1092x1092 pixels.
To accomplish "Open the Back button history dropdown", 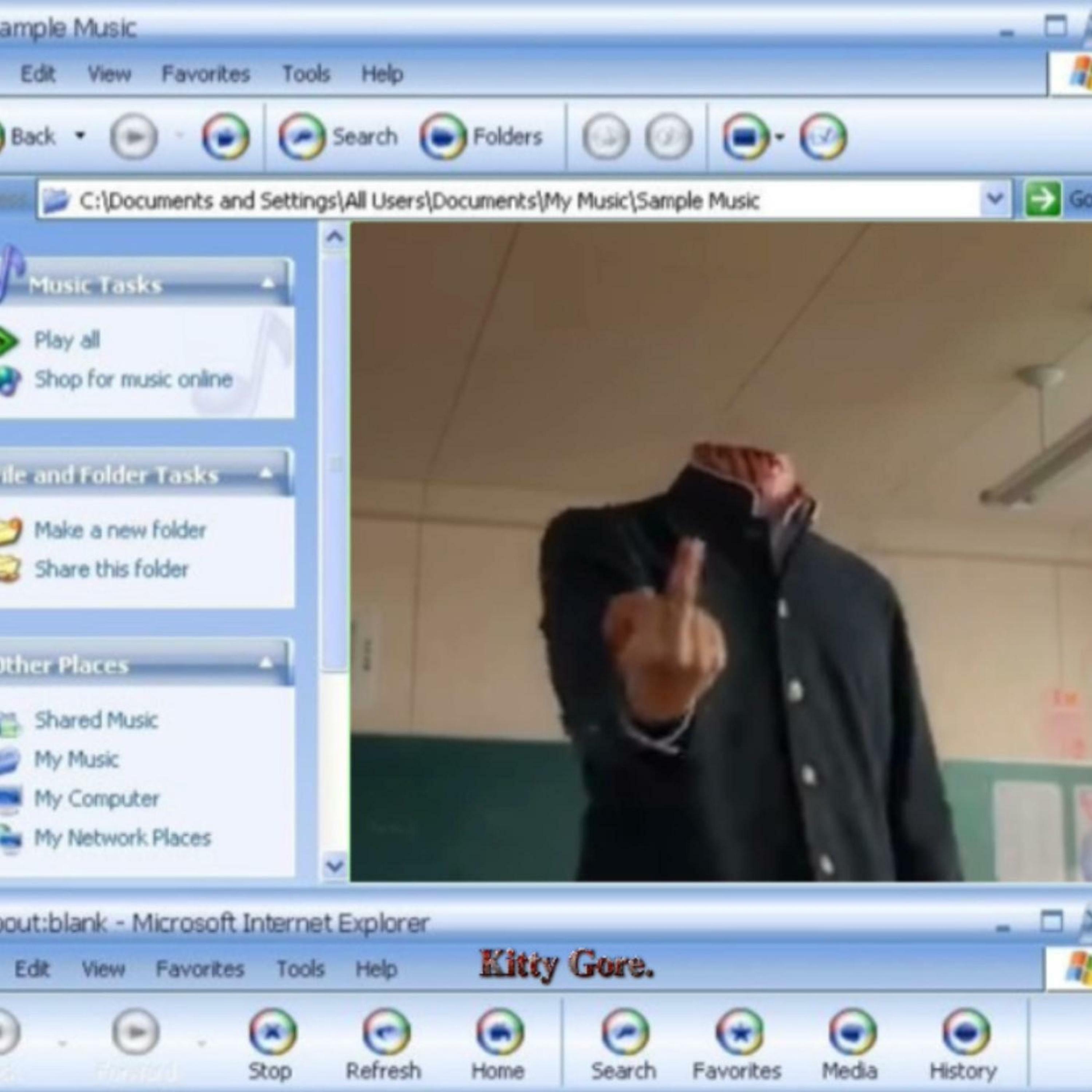I will pyautogui.click(x=80, y=136).
